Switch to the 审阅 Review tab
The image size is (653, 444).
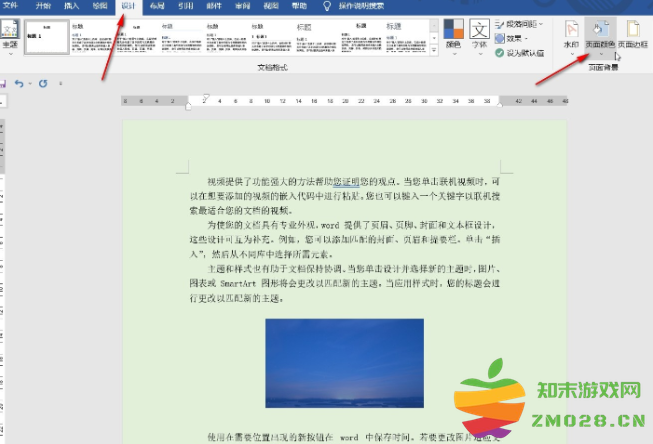coord(242,6)
